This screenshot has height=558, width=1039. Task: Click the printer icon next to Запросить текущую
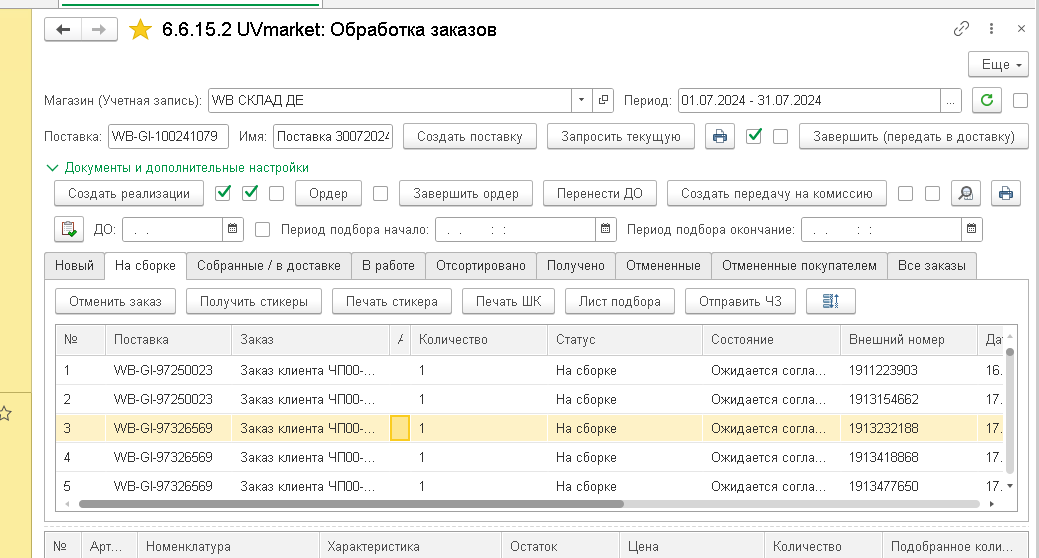pyautogui.click(x=720, y=137)
